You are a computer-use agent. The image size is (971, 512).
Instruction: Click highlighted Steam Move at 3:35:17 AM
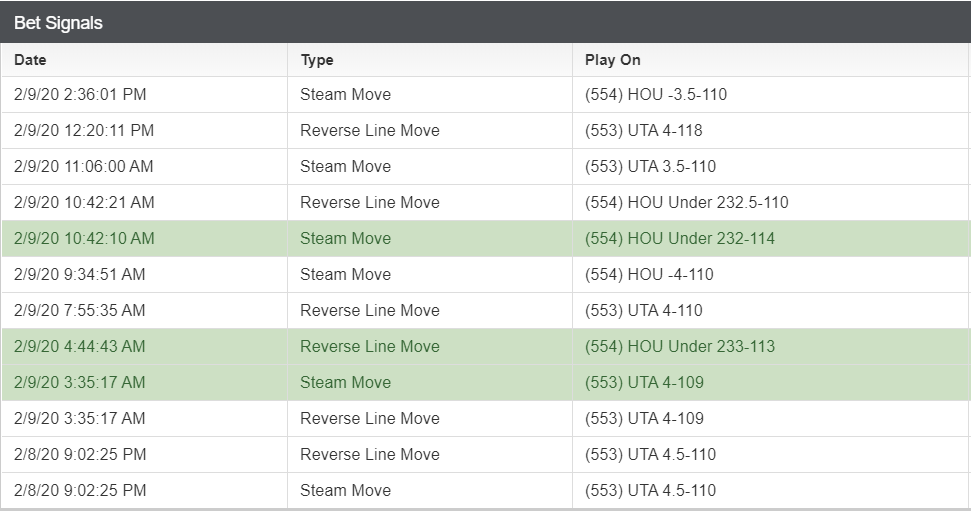tap(346, 382)
